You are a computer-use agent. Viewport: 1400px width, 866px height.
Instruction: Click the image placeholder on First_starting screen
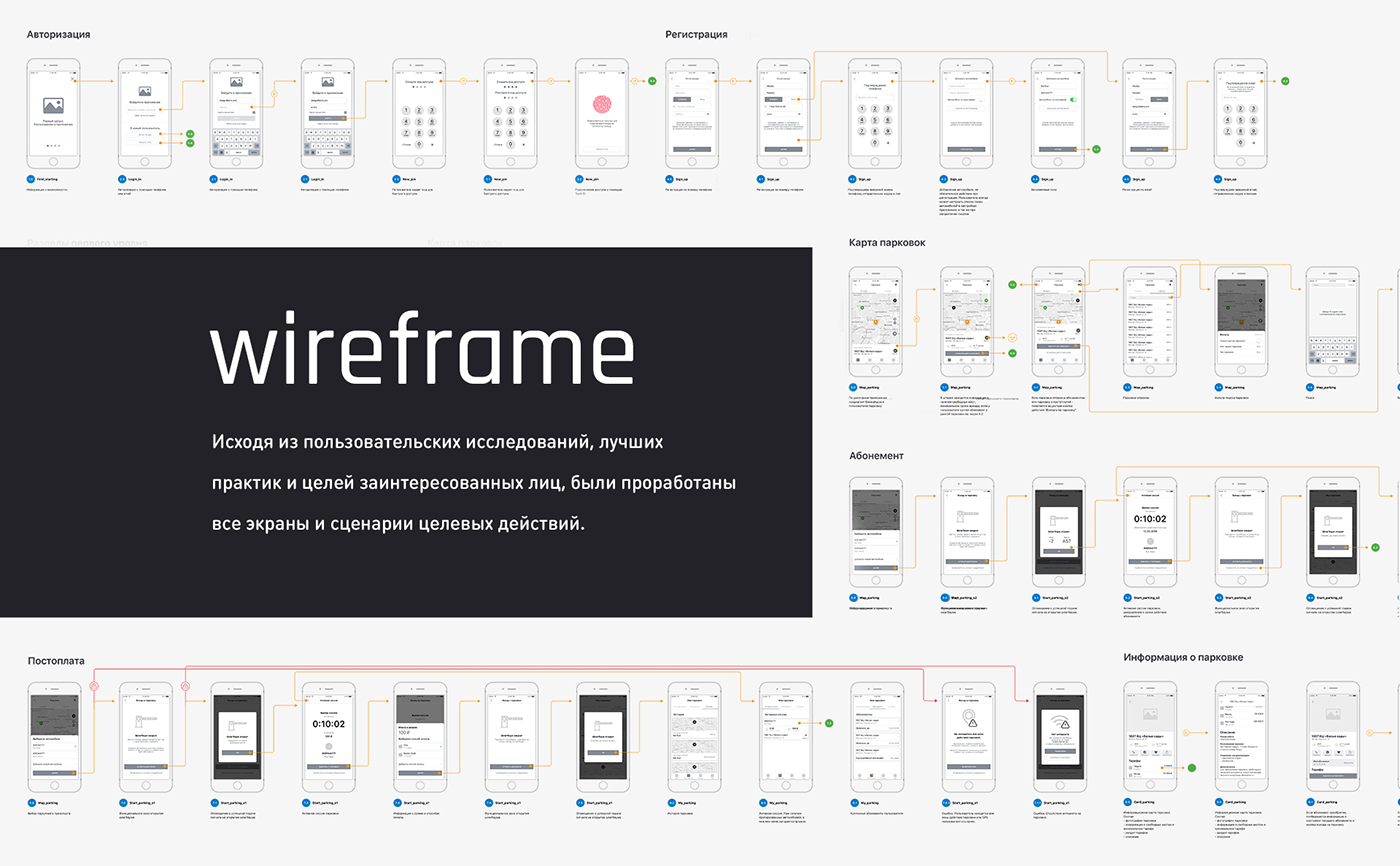(x=52, y=104)
